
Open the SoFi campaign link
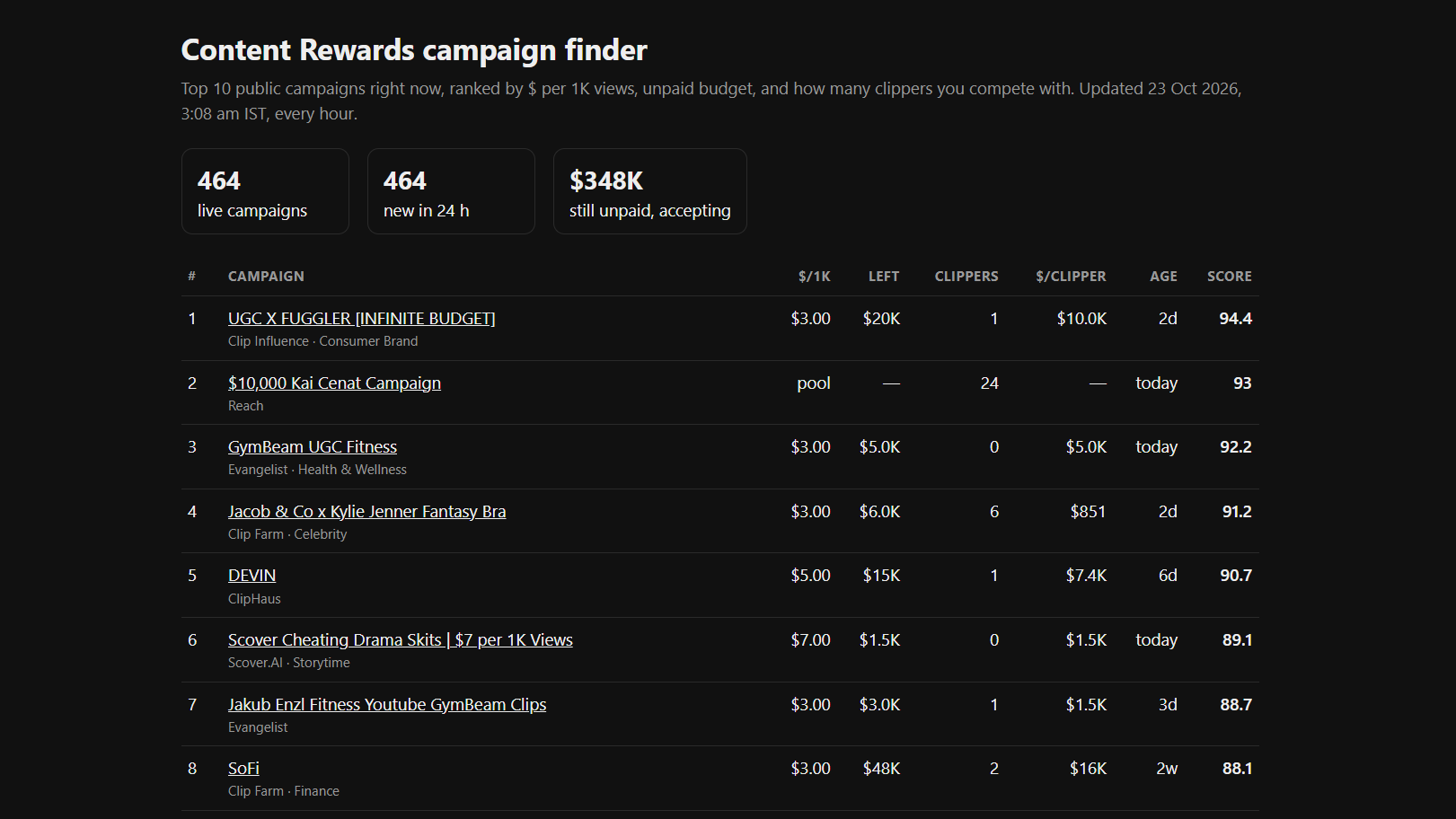click(243, 769)
